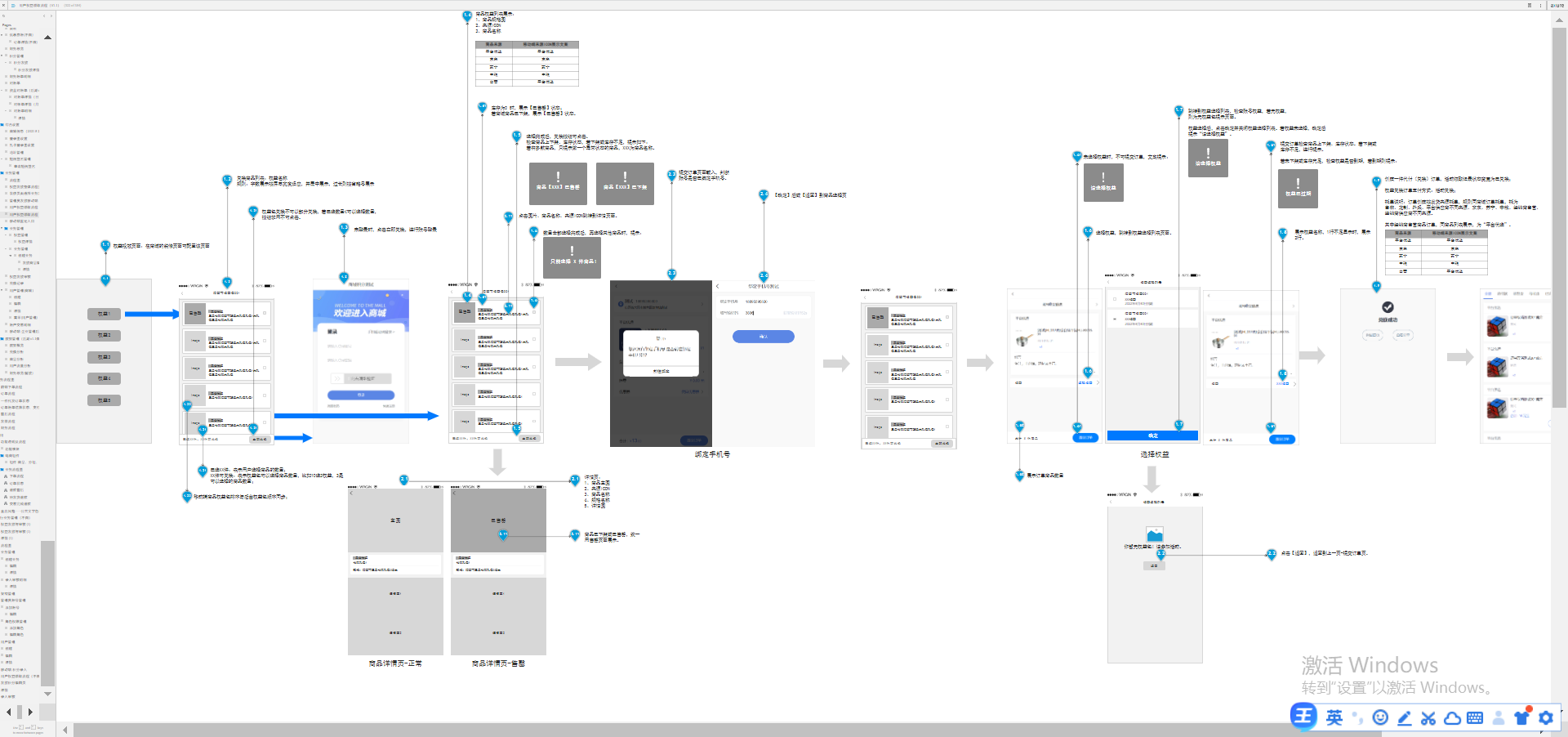Close the pages sidebar with the X icon
The width and height of the screenshot is (1568, 737).
point(4,5)
